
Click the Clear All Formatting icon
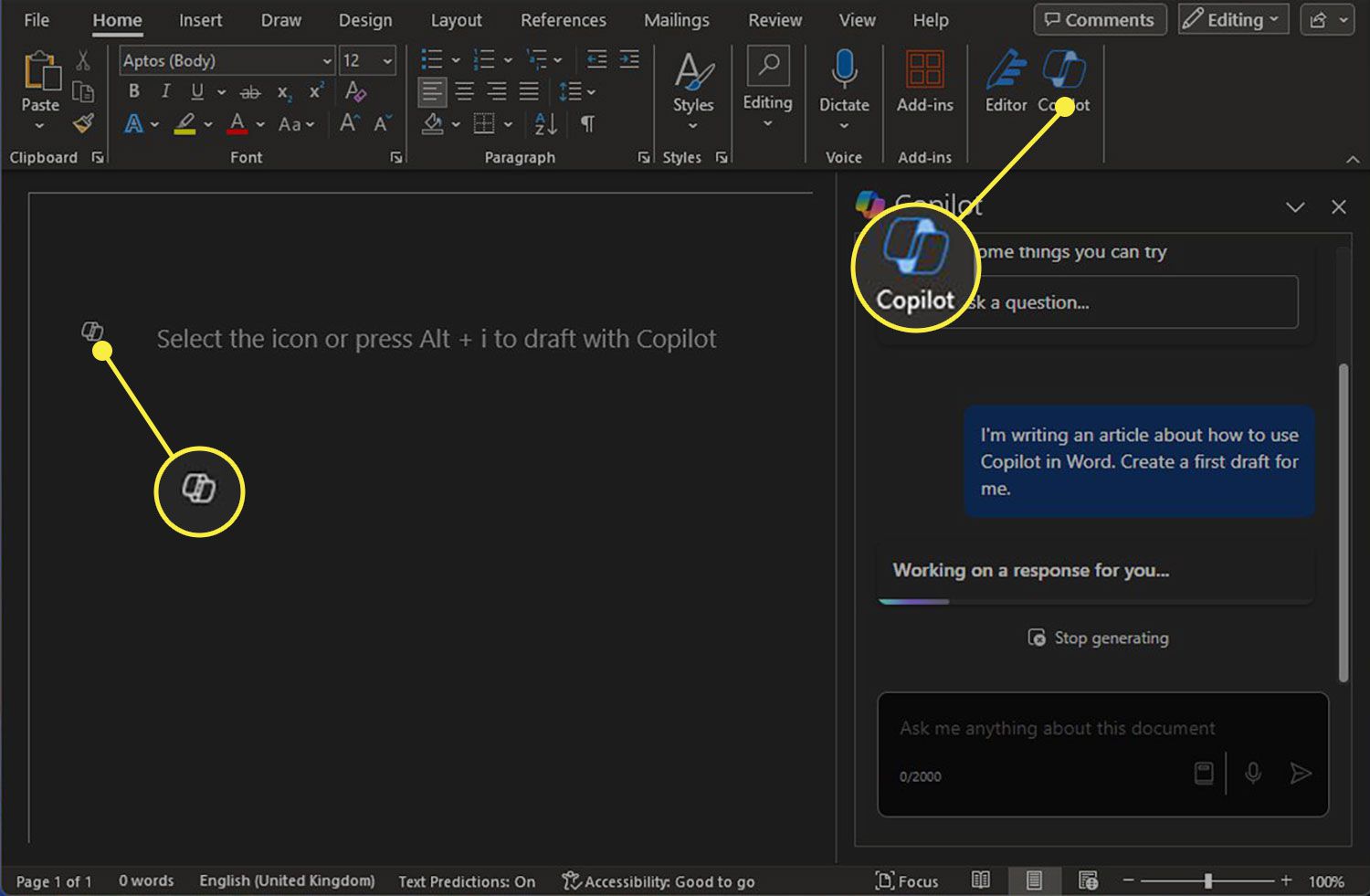tap(355, 91)
